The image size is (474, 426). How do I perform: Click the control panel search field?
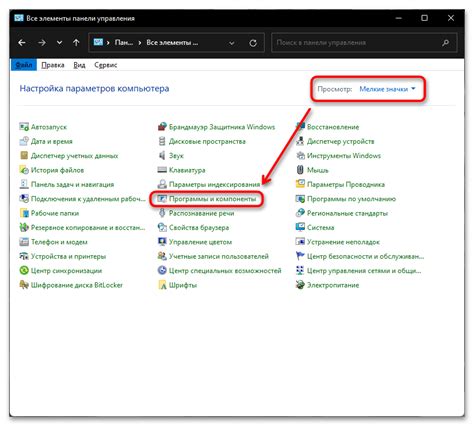pyautogui.click(x=364, y=43)
